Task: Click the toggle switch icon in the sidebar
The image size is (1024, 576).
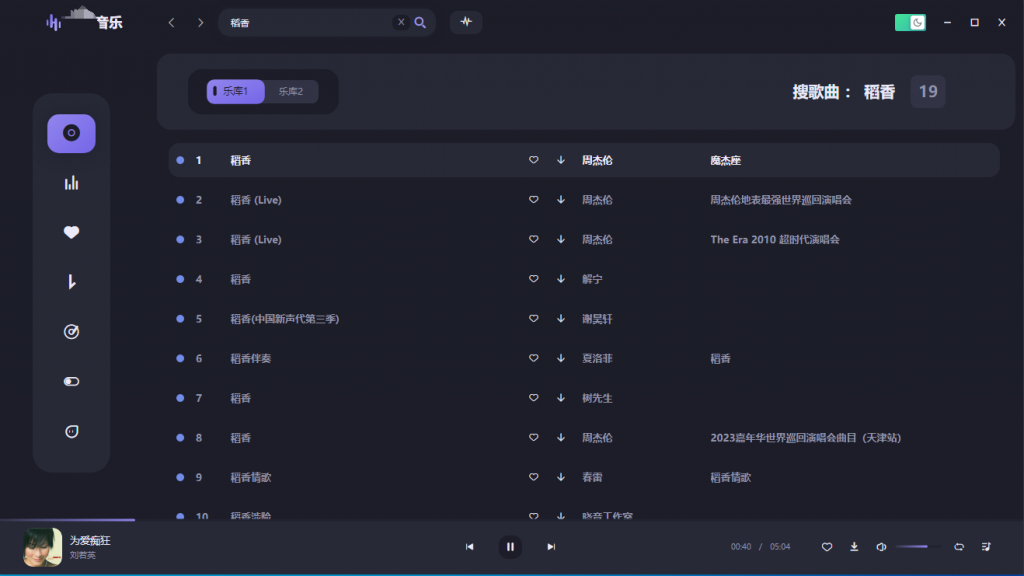Action: pyautogui.click(x=70, y=381)
